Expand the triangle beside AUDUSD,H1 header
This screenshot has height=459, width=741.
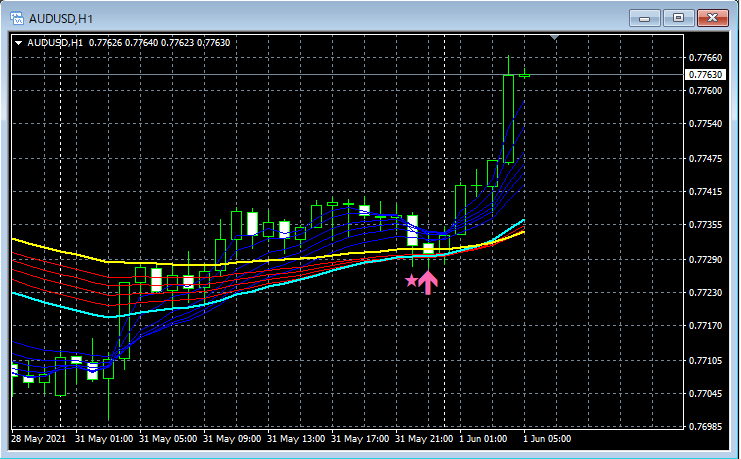pos(19,43)
